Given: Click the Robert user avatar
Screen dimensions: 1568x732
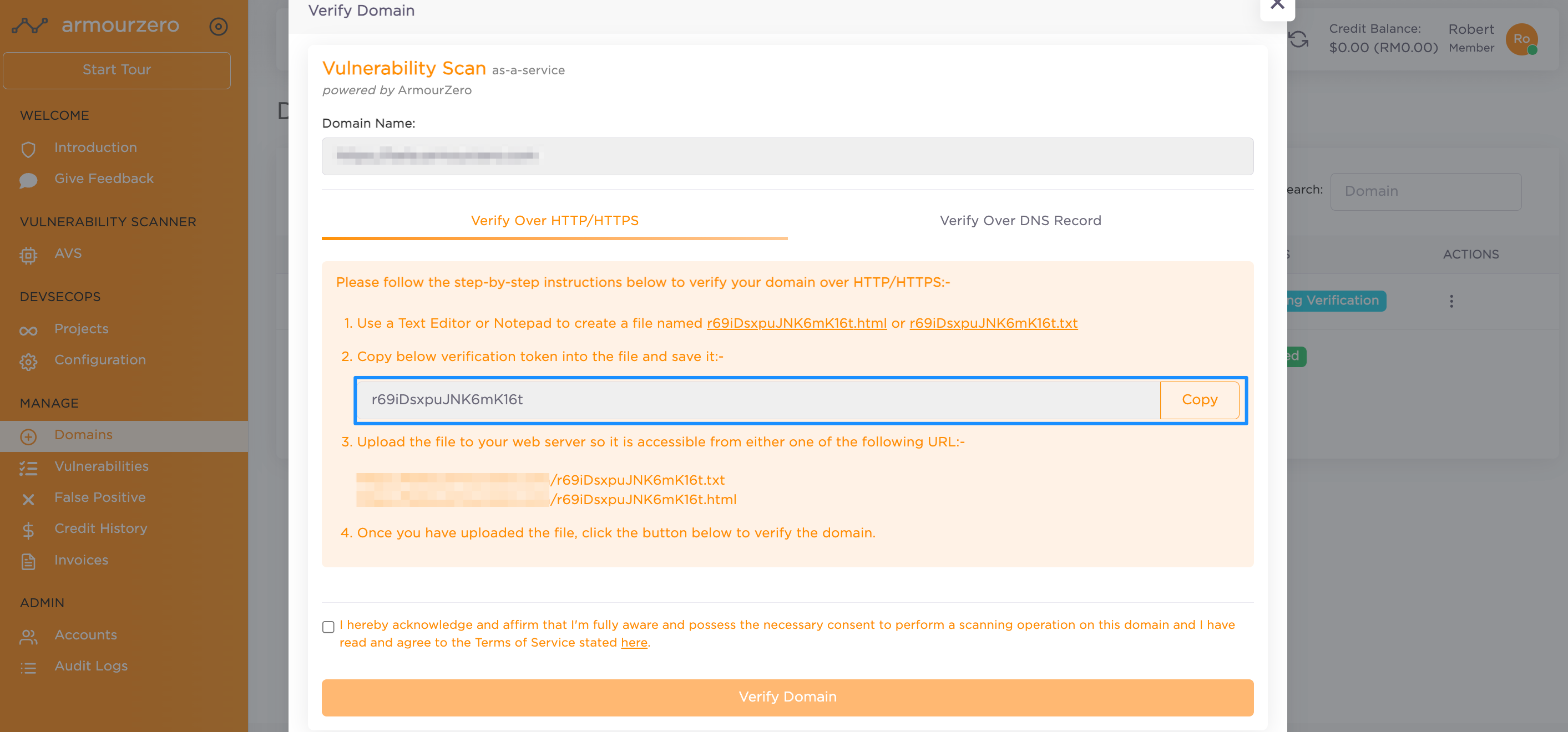Looking at the screenshot, I should point(1522,39).
